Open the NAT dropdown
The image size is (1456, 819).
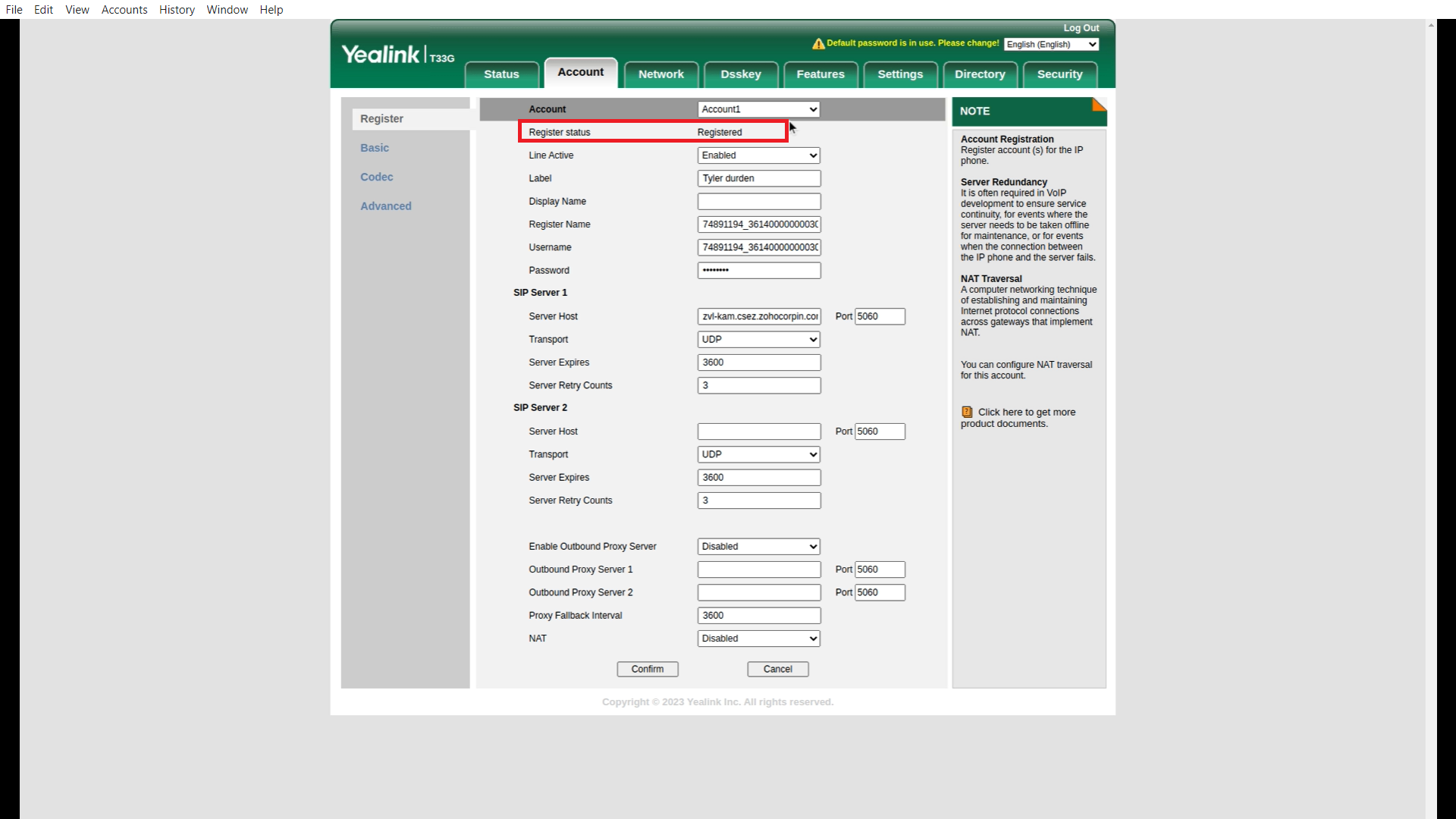click(758, 639)
